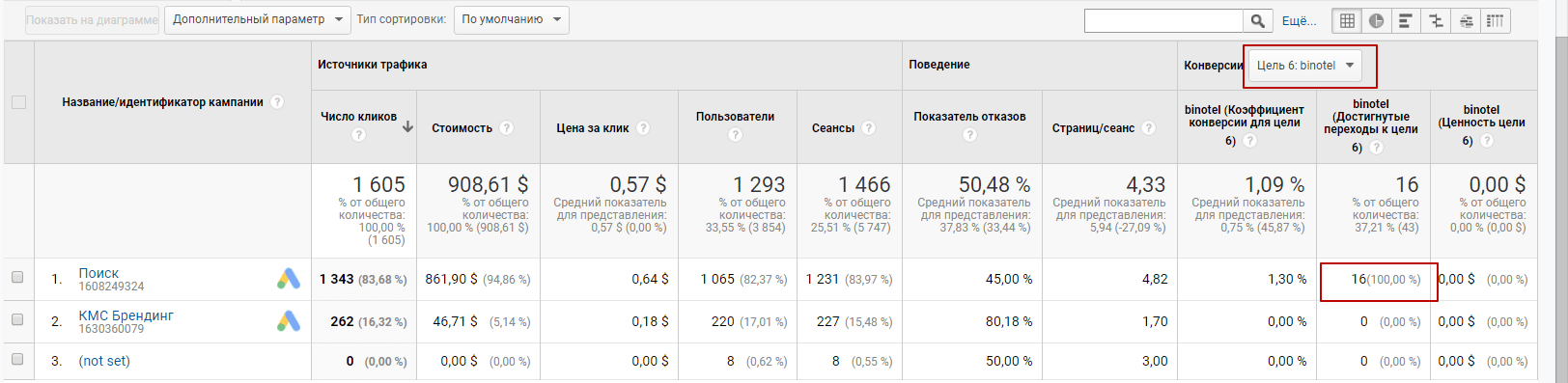Sort by Показатель отказов column header

970,117
